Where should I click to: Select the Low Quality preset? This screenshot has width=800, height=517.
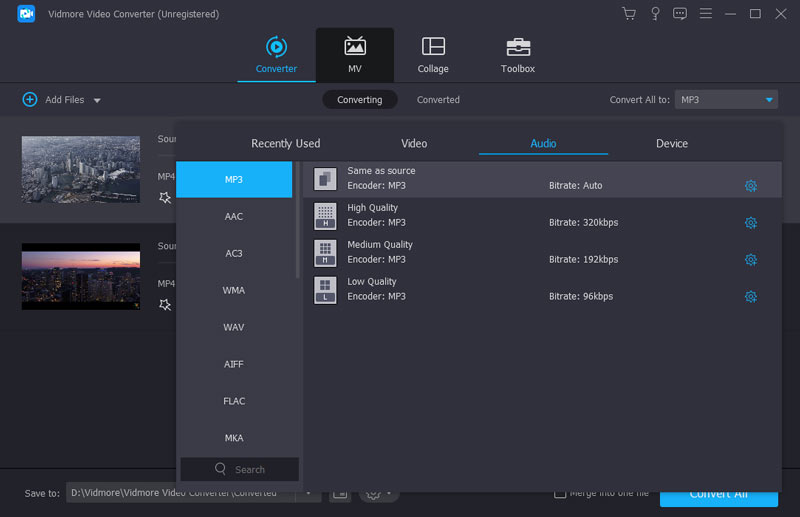click(542, 289)
